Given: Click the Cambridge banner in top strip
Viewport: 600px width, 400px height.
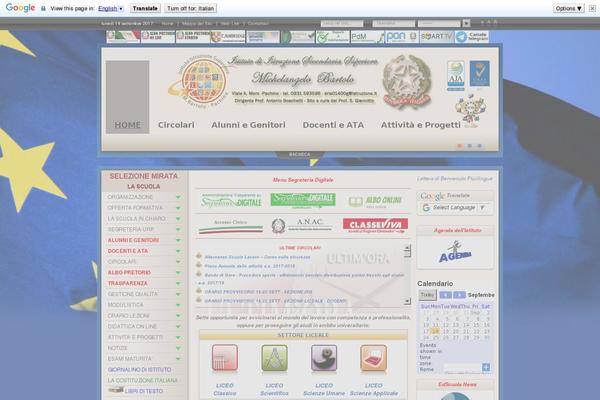Looking at the screenshot, I should coord(228,37).
